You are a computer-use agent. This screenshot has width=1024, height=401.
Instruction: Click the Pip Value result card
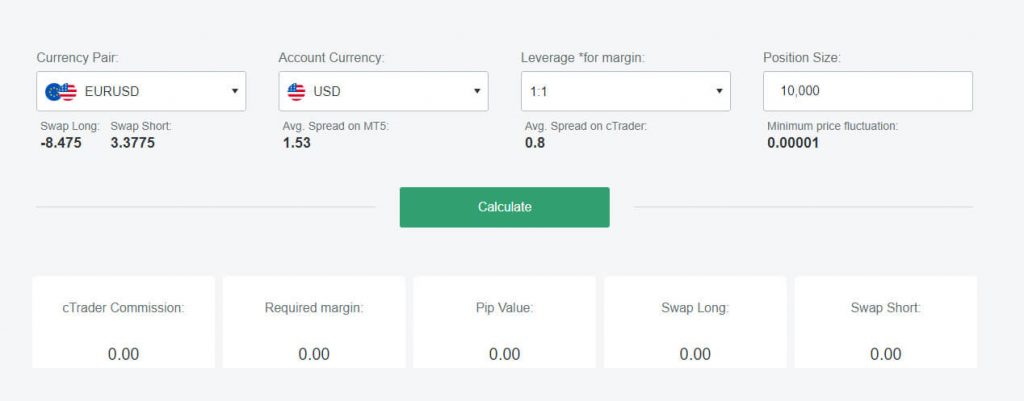[505, 322]
